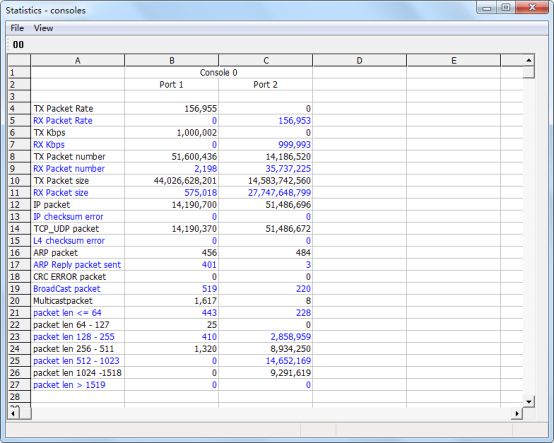Click the 00 toolbar icon
The height and width of the screenshot is (443, 554).
click(18, 45)
